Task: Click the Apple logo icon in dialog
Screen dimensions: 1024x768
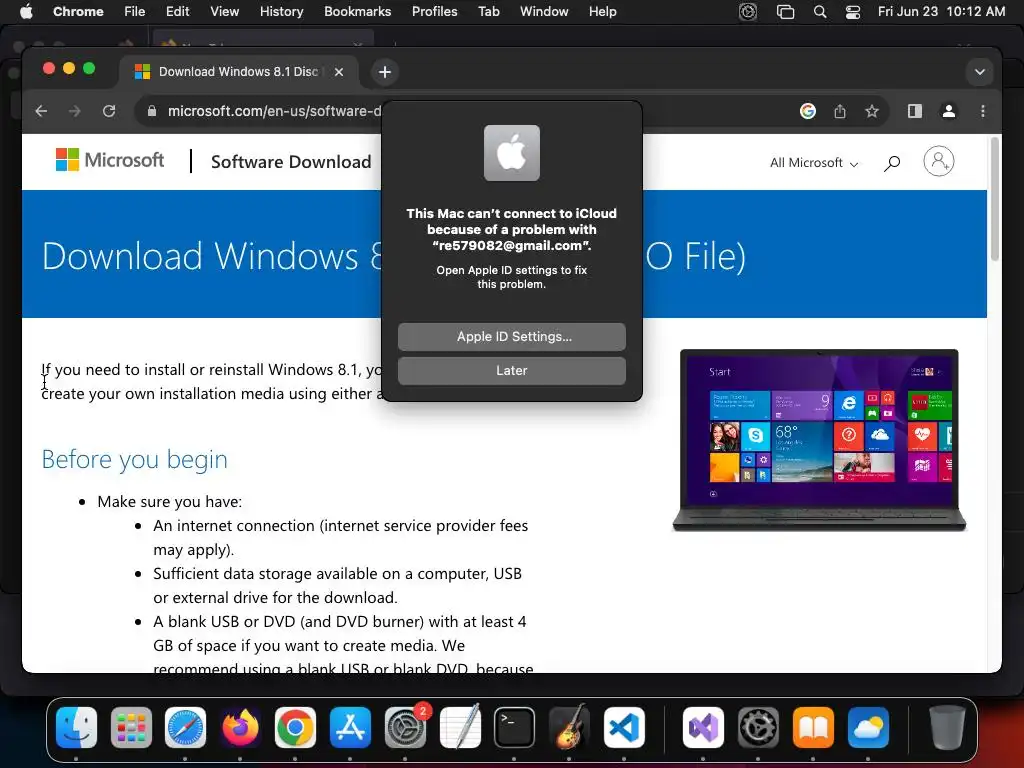Action: (511, 153)
